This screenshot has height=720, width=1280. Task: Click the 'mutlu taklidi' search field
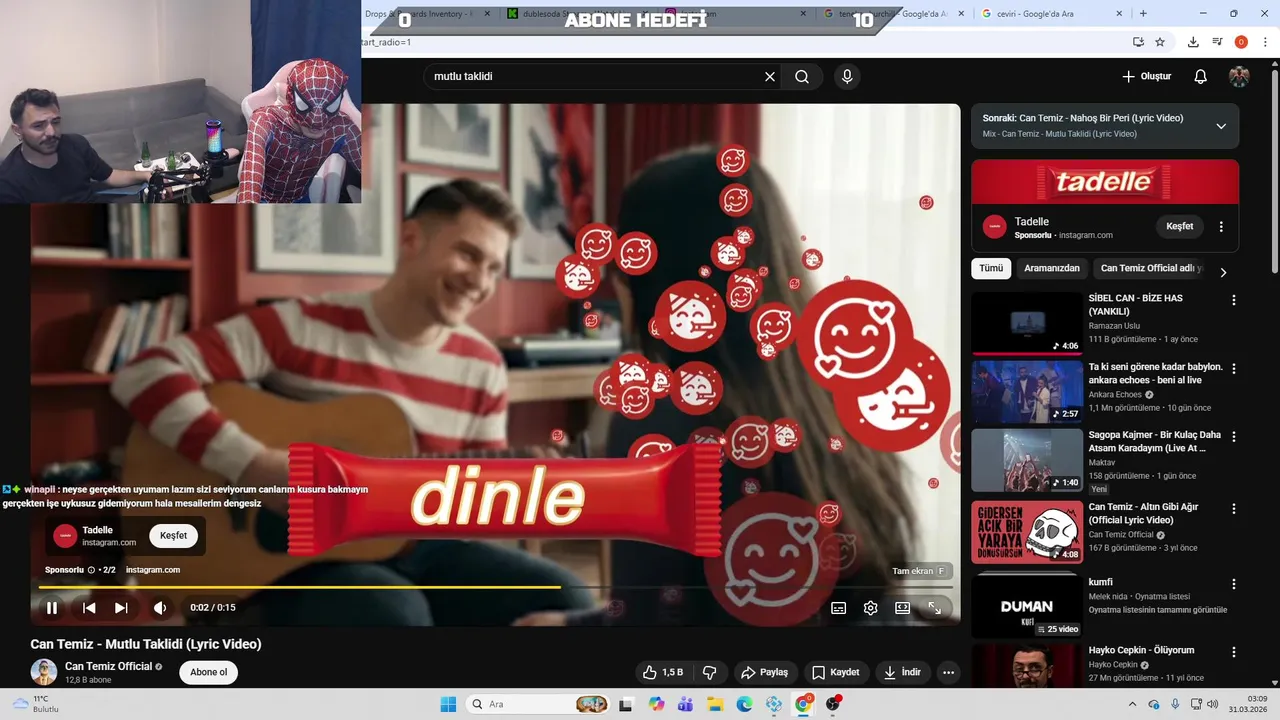click(x=595, y=77)
